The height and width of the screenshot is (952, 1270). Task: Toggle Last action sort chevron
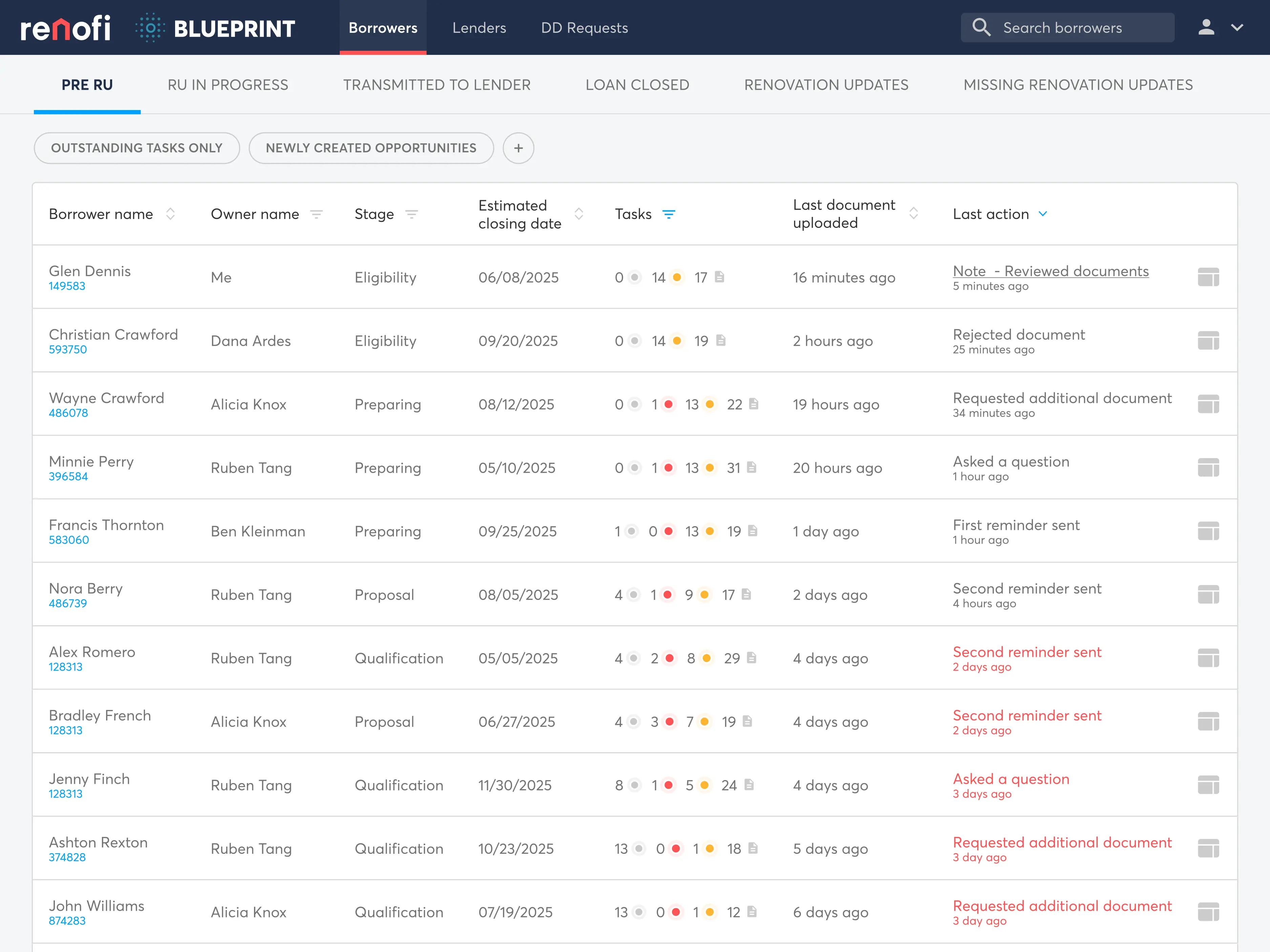tap(1043, 214)
